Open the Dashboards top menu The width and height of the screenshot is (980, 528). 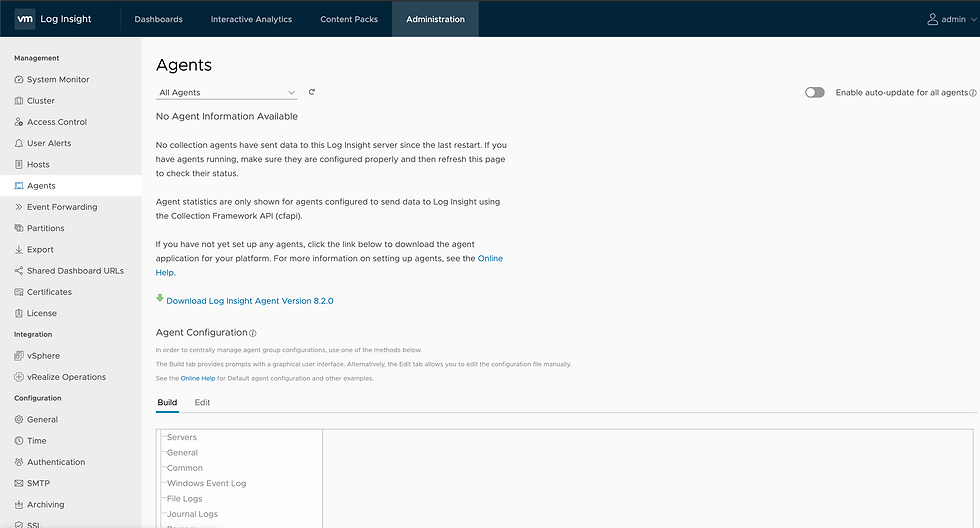159,19
